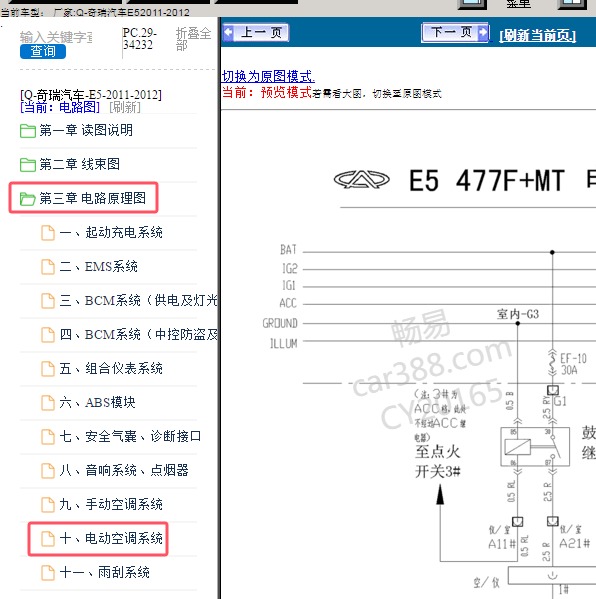596x599 pixels.
Task: Click page icon beside 五、组合仪表系统
Action: pos(48,369)
